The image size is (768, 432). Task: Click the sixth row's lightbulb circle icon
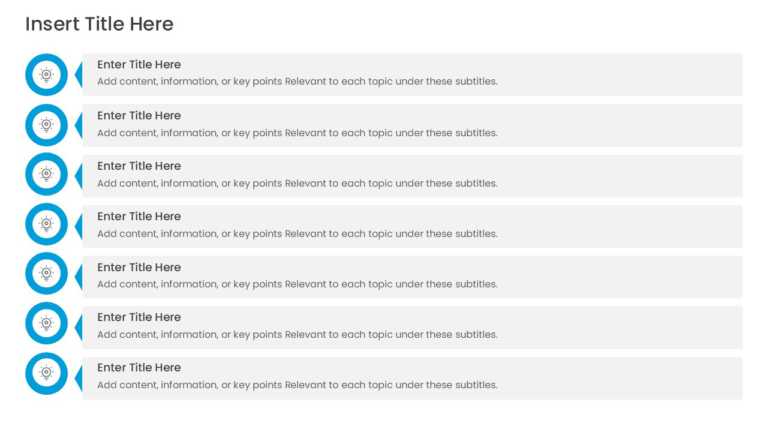click(47, 323)
